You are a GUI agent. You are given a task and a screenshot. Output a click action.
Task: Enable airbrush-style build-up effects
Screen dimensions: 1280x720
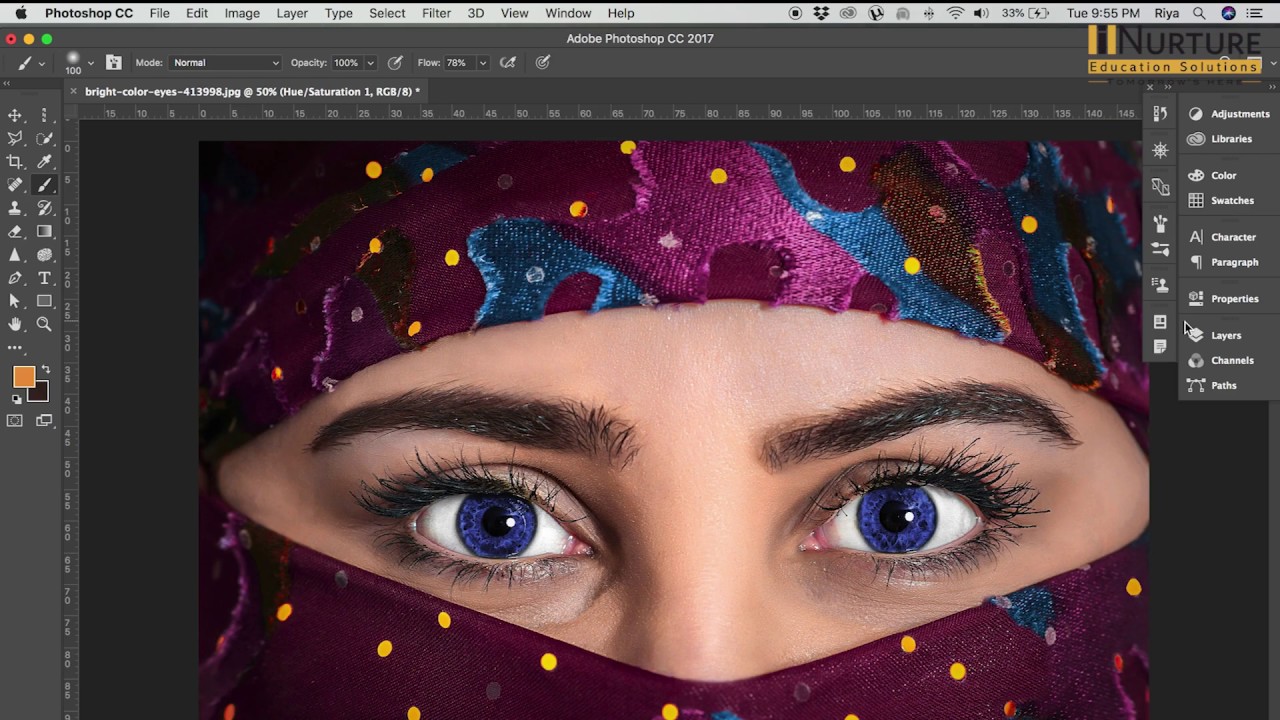coord(508,63)
